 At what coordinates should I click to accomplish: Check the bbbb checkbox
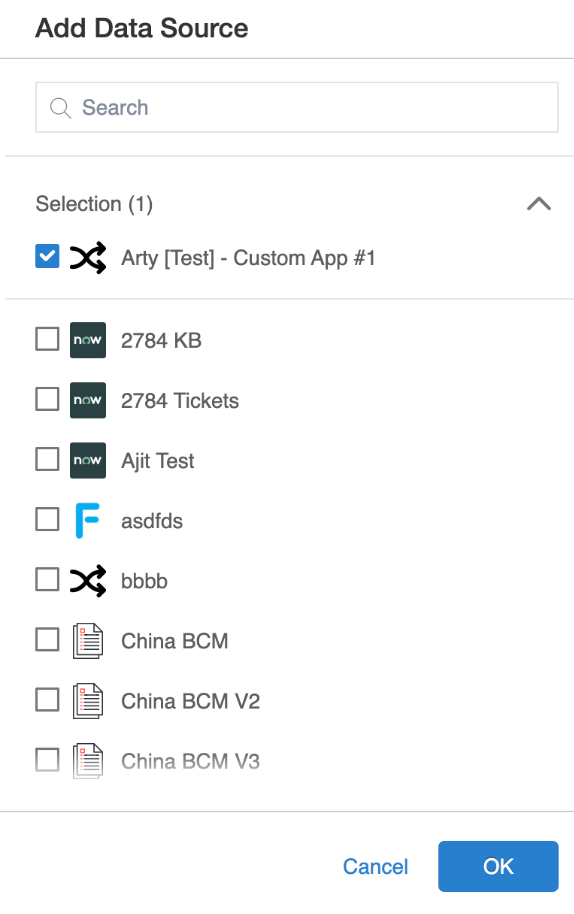(x=47, y=579)
